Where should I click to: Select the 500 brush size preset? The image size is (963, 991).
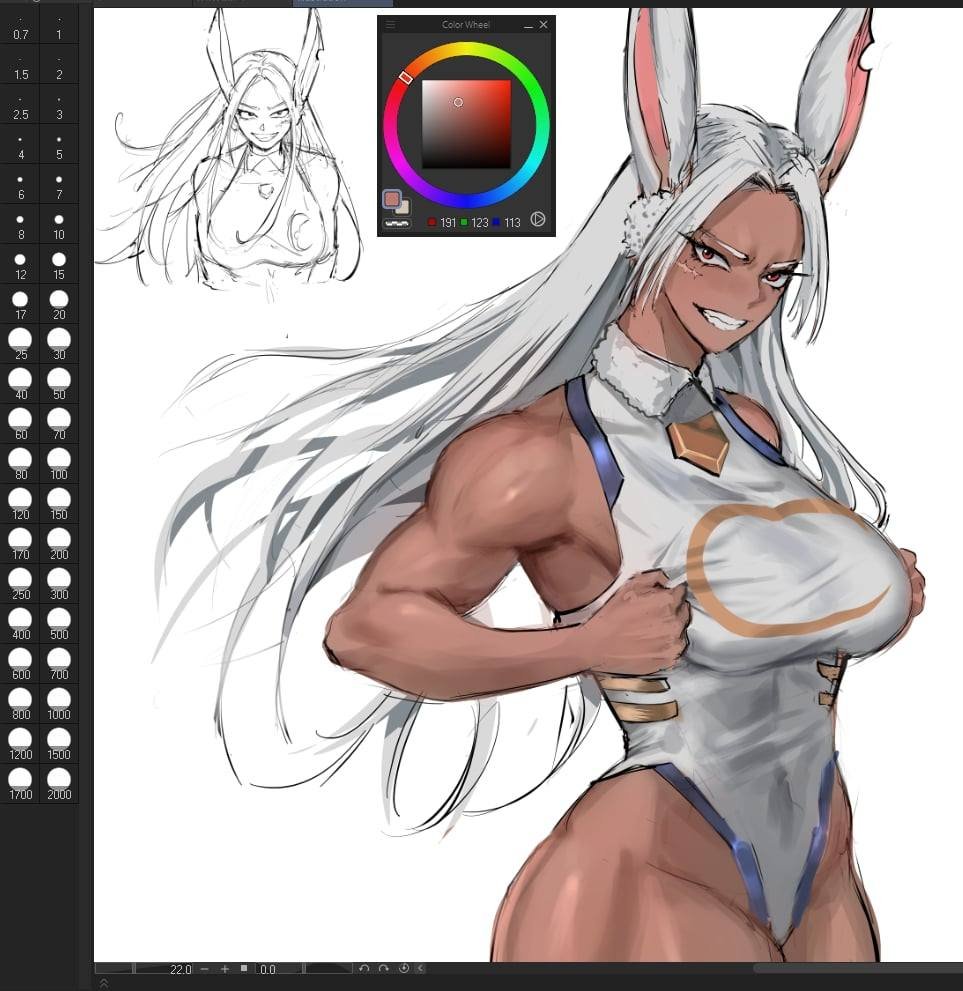click(x=59, y=623)
